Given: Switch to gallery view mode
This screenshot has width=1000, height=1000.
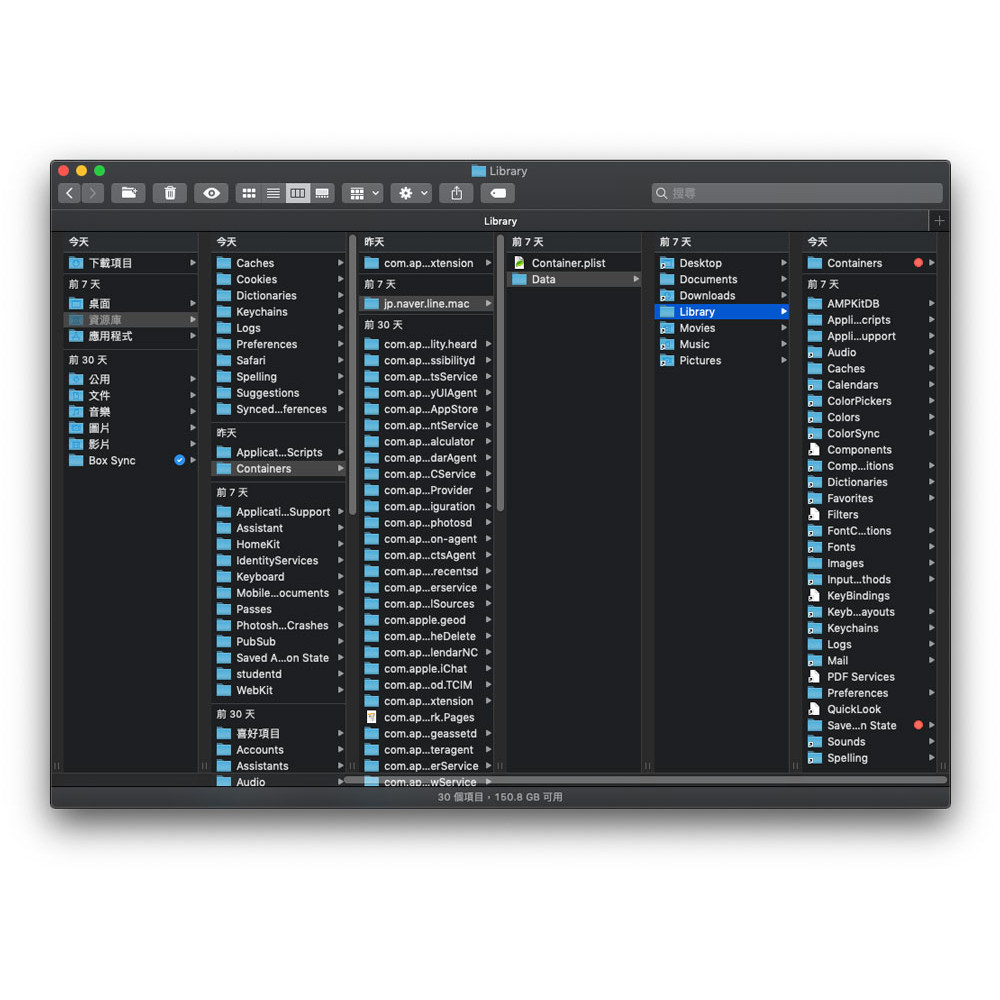Looking at the screenshot, I should point(322,193).
